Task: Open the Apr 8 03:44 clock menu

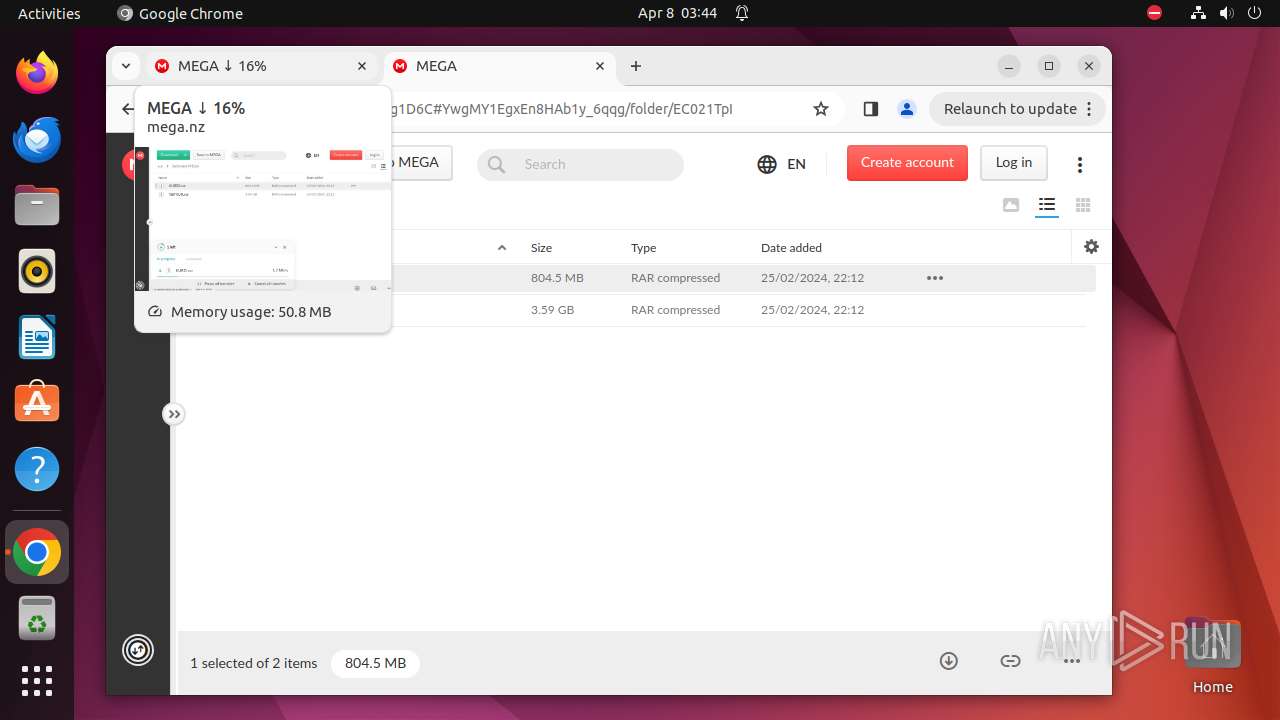Action: pyautogui.click(x=677, y=13)
